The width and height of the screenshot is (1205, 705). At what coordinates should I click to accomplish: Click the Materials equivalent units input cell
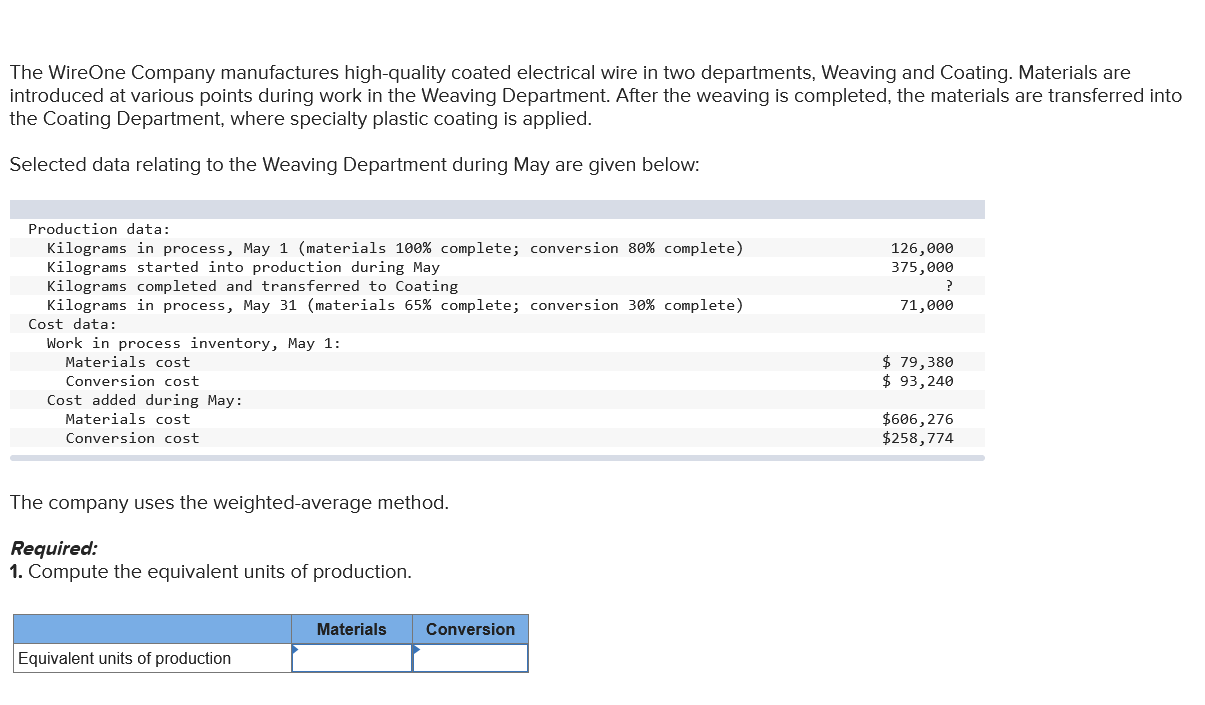352,658
